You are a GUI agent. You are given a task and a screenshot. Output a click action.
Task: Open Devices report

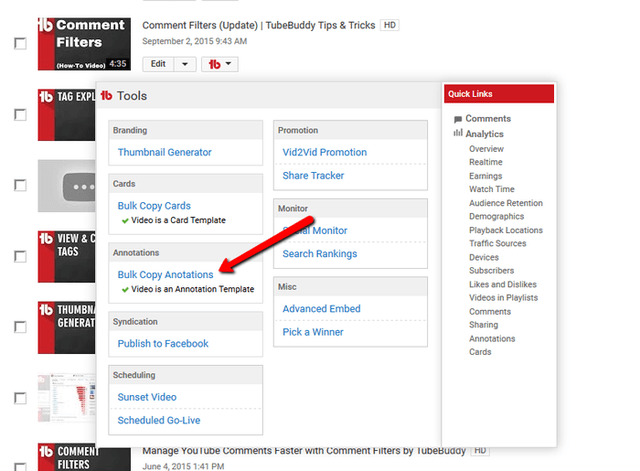484,257
